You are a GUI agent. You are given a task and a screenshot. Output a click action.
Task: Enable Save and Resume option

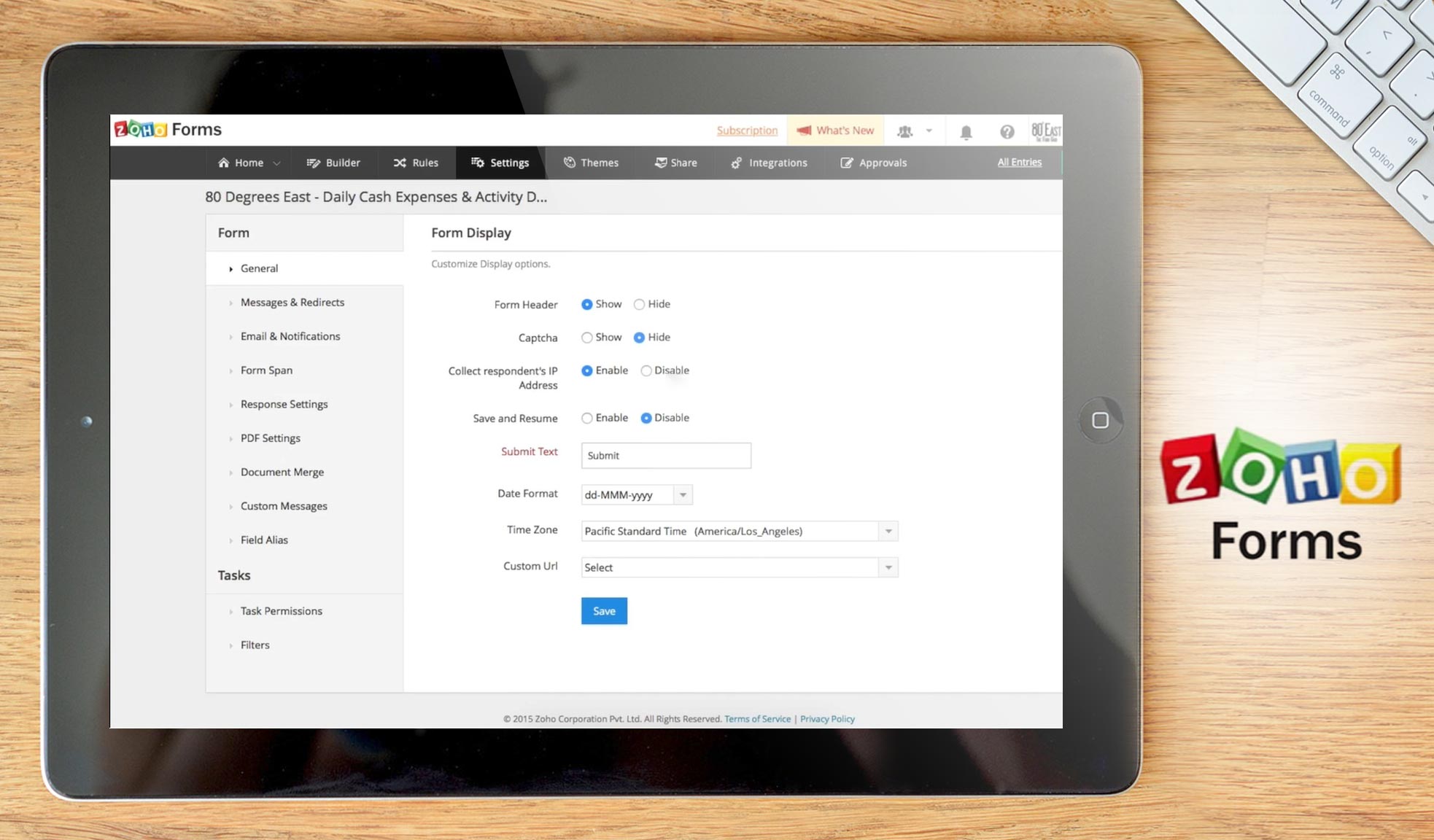tap(587, 419)
